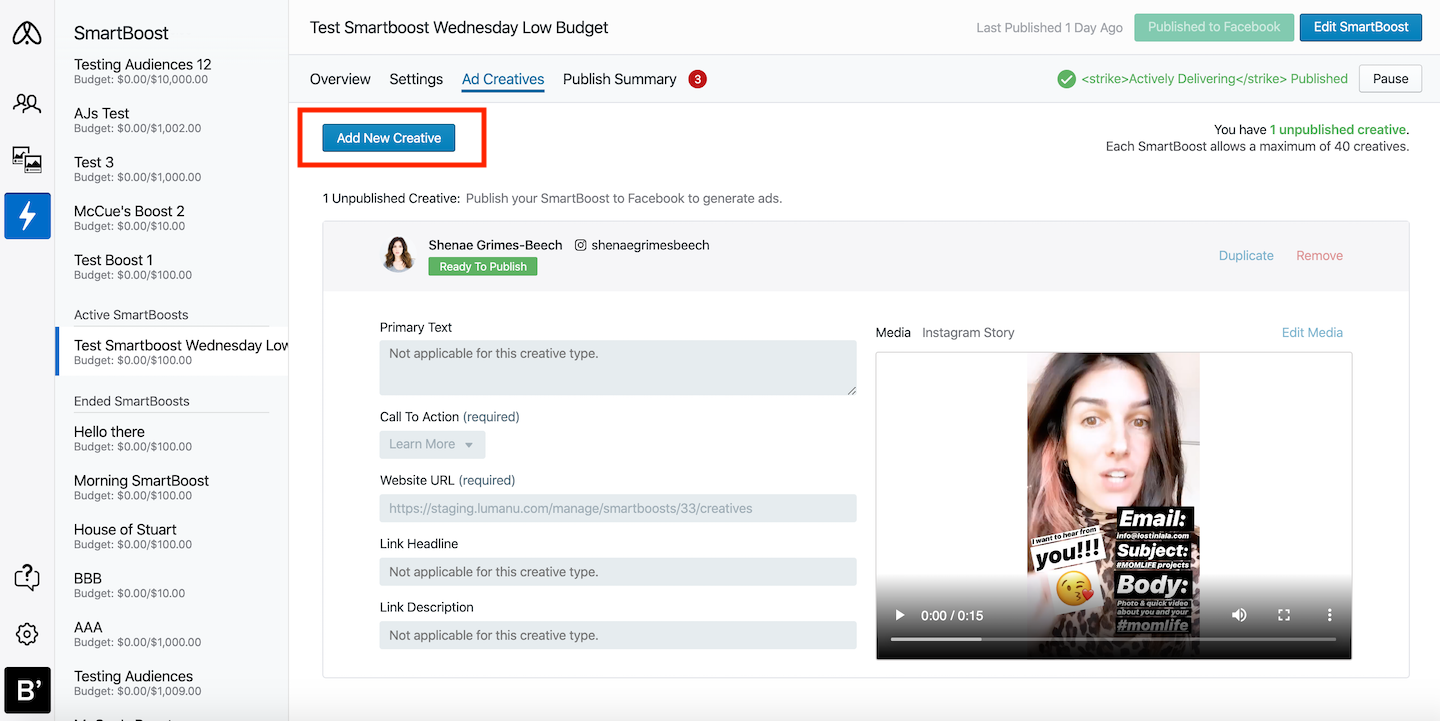Click the Primary Text textarea
The image size is (1440, 721).
618,368
